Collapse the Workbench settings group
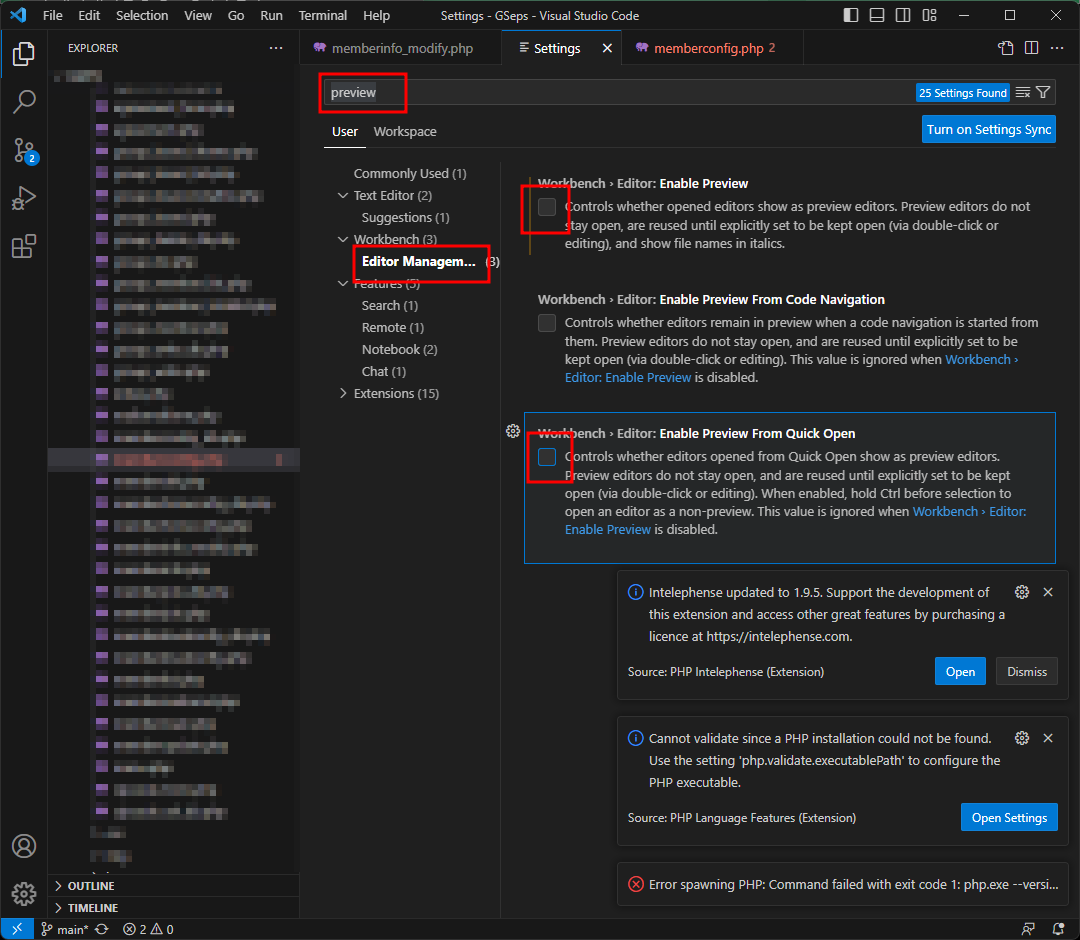This screenshot has height=940, width=1080. pos(343,239)
